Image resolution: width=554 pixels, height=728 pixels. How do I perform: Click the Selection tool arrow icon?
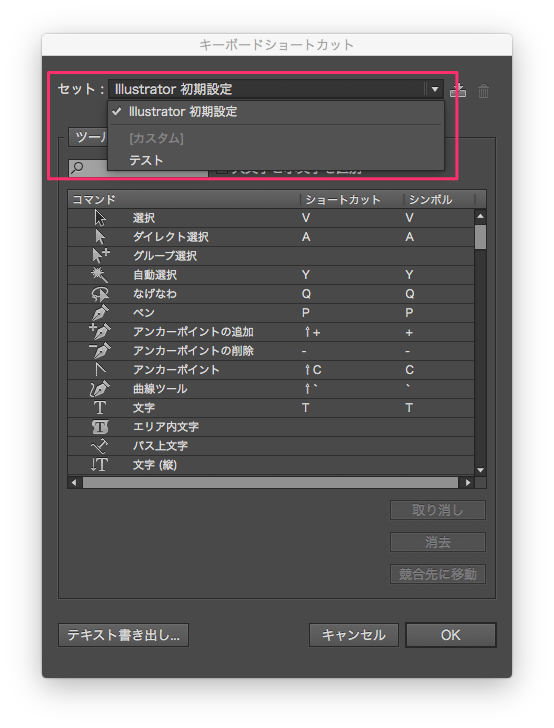[100, 218]
